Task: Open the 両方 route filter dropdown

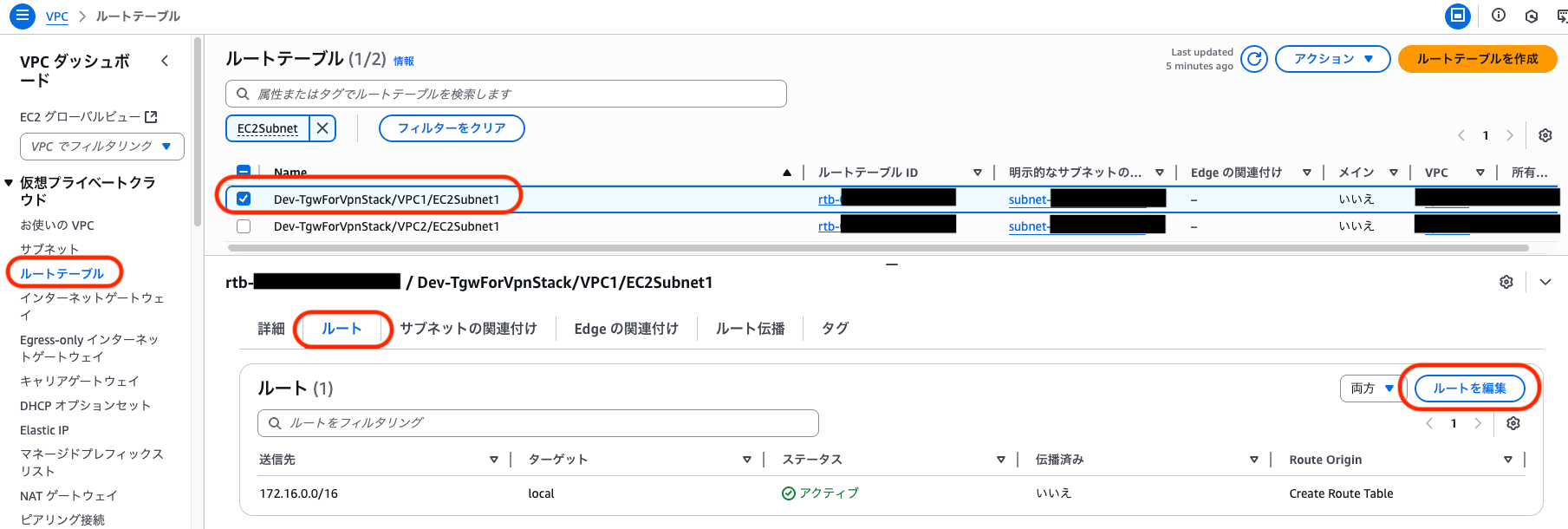Action: click(1372, 389)
